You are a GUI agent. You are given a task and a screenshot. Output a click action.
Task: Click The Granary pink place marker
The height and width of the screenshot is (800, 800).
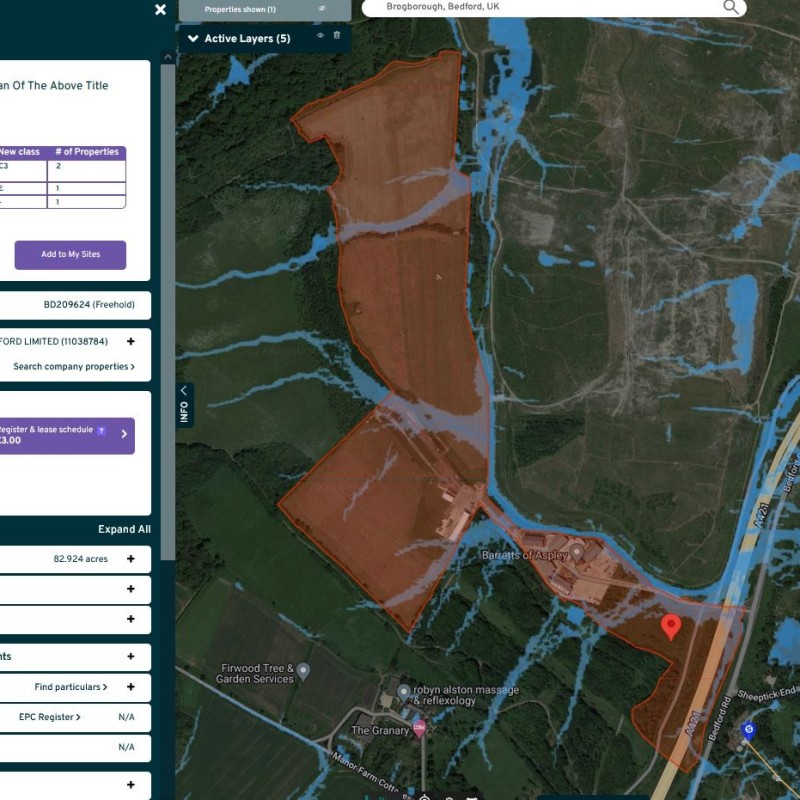[419, 729]
